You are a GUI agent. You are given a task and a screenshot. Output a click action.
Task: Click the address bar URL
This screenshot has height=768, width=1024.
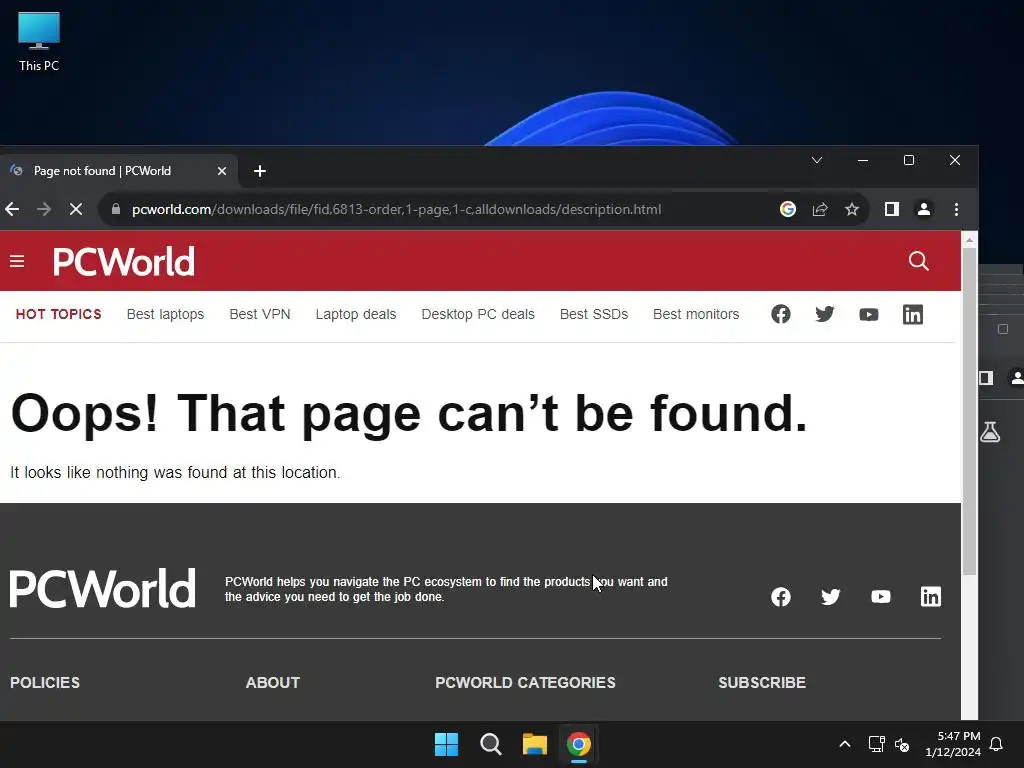[396, 209]
